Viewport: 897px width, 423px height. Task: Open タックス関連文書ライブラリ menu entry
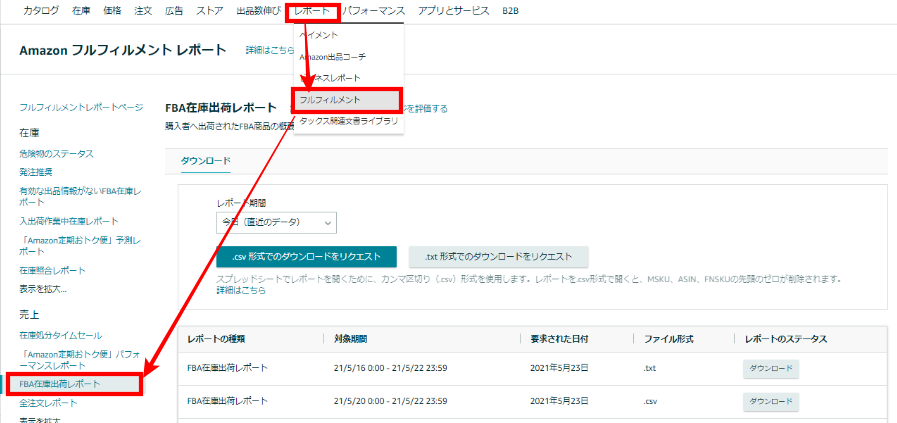[x=347, y=121]
